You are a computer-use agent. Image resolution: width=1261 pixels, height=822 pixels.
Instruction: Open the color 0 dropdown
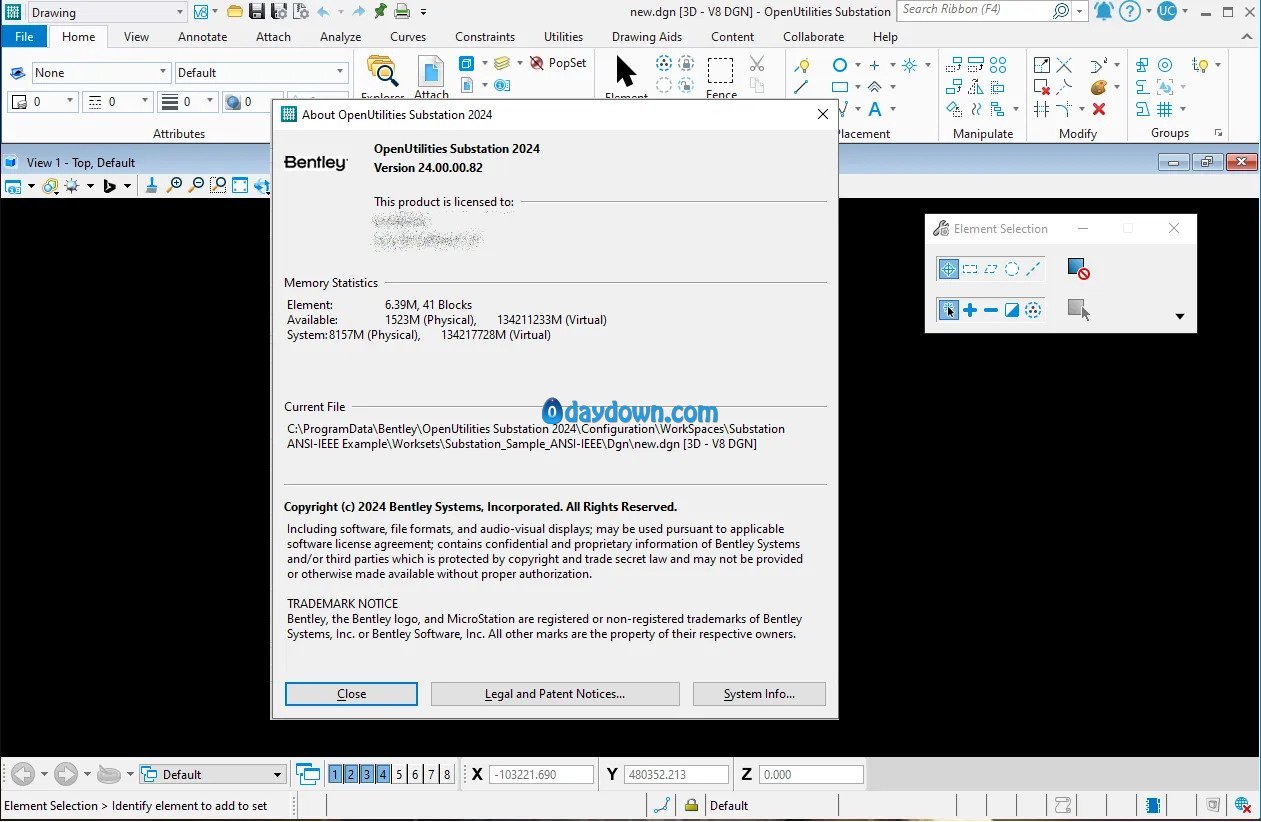(43, 102)
